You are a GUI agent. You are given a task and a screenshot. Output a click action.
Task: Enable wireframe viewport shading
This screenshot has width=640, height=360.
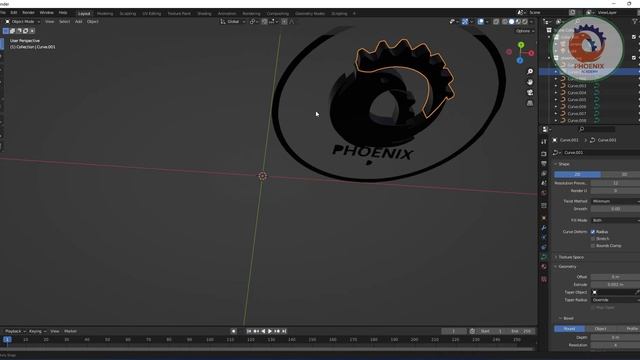click(504, 22)
